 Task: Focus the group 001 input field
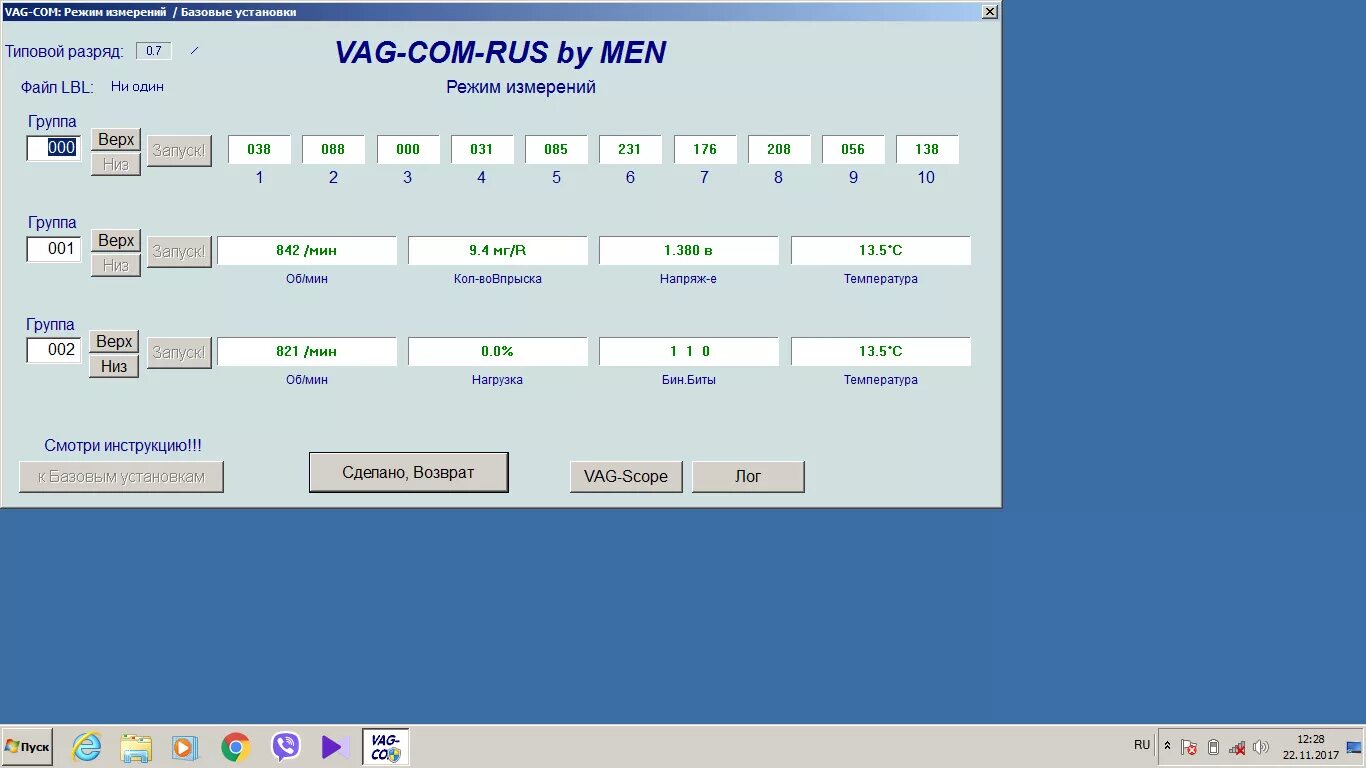coord(54,249)
